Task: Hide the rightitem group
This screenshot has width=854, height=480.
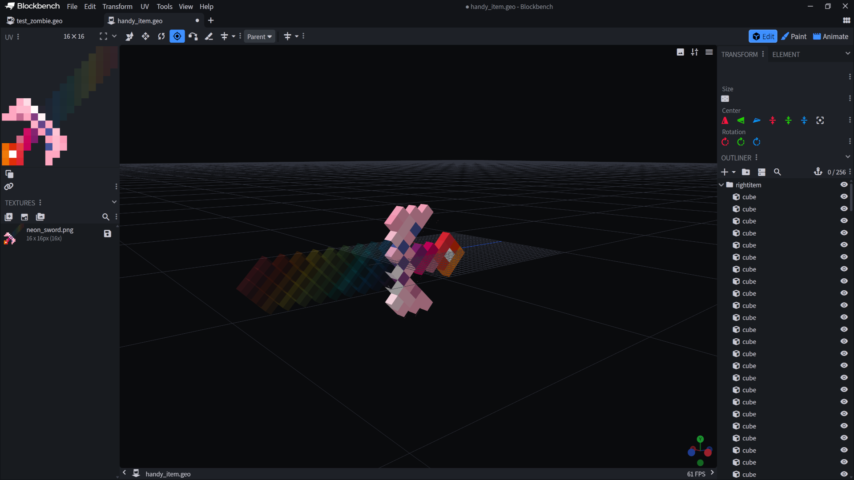Action: pos(844,185)
